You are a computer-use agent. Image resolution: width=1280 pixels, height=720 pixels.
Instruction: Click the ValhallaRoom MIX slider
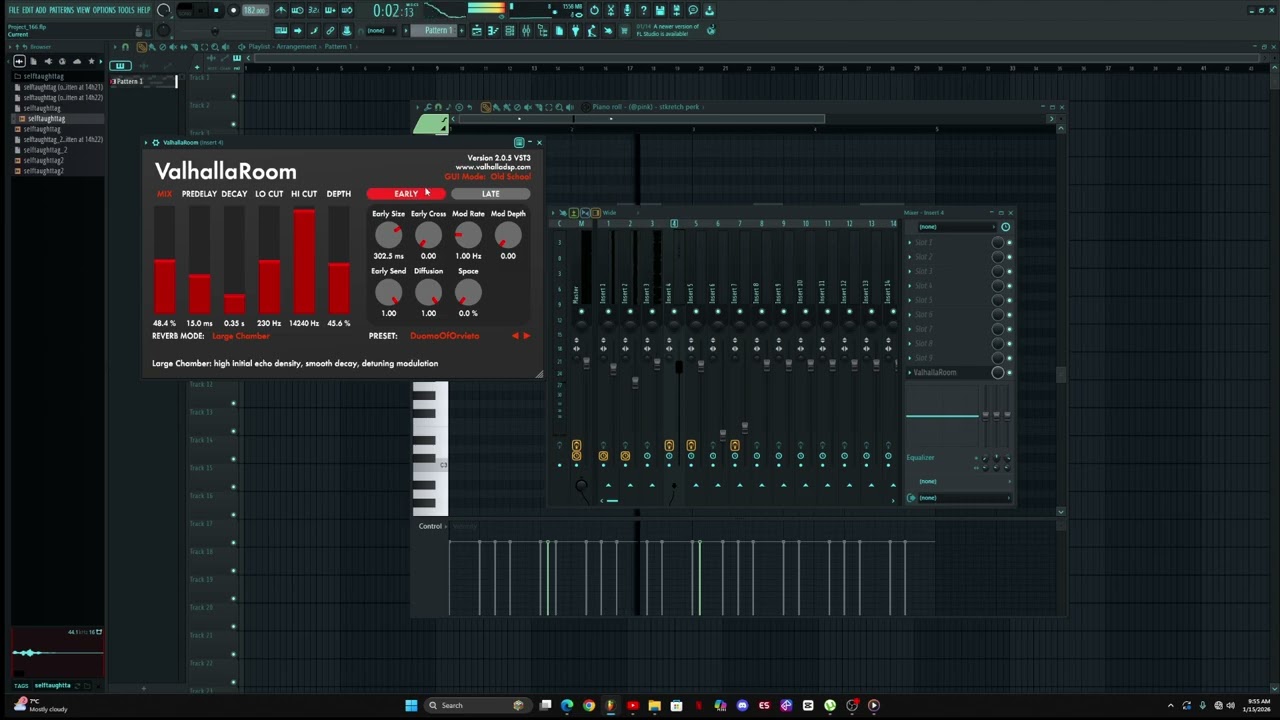click(x=165, y=260)
